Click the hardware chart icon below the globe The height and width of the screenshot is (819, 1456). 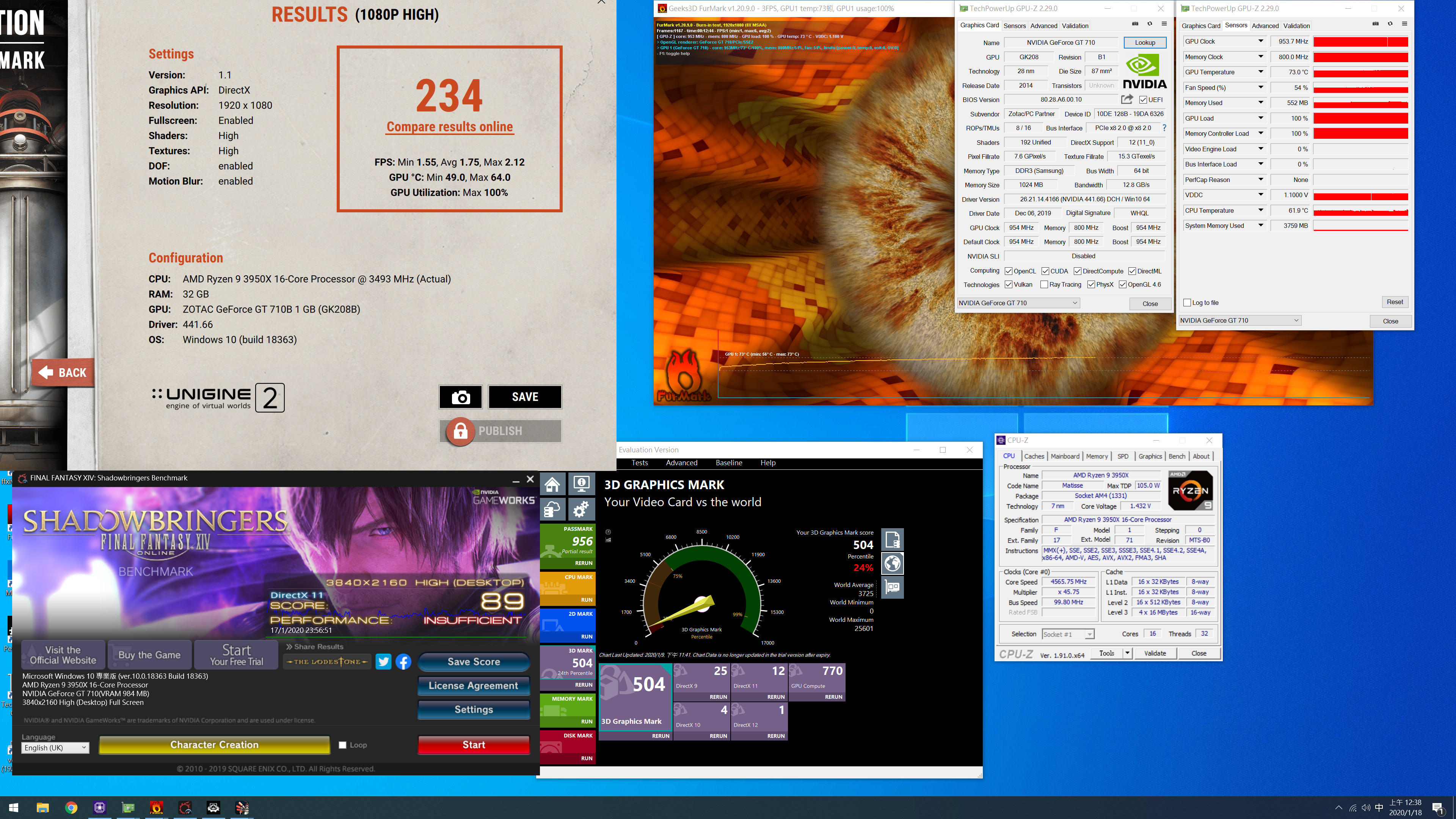click(893, 587)
